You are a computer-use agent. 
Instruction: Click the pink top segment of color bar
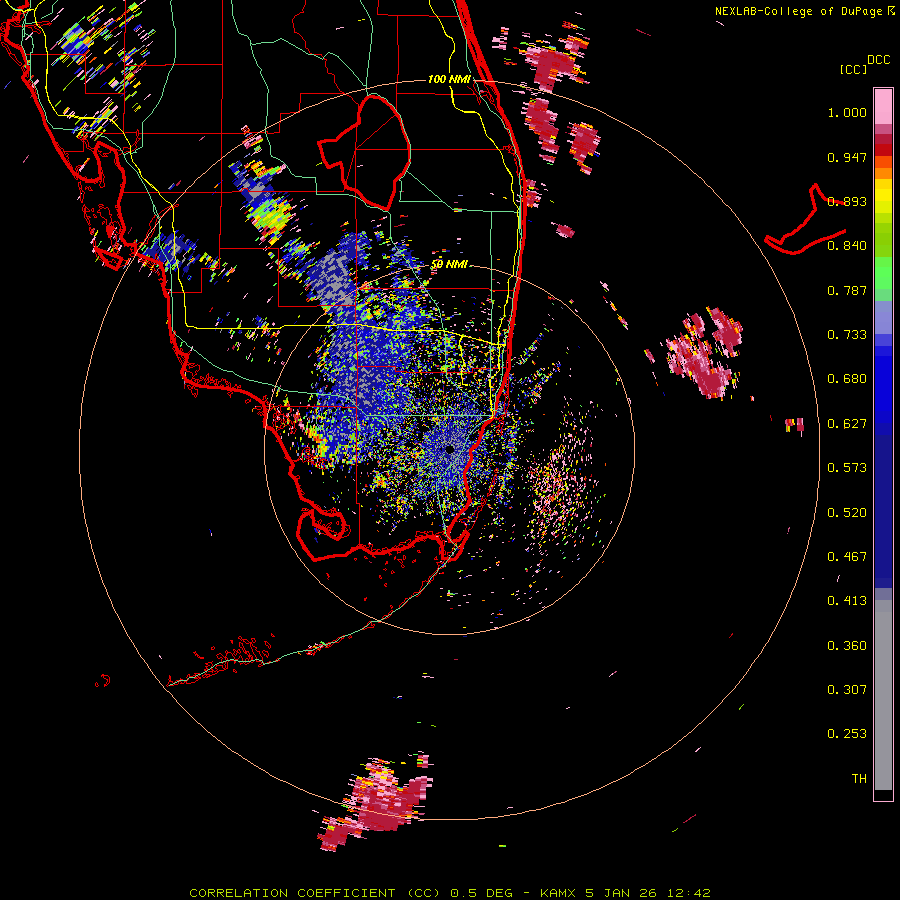tap(883, 106)
